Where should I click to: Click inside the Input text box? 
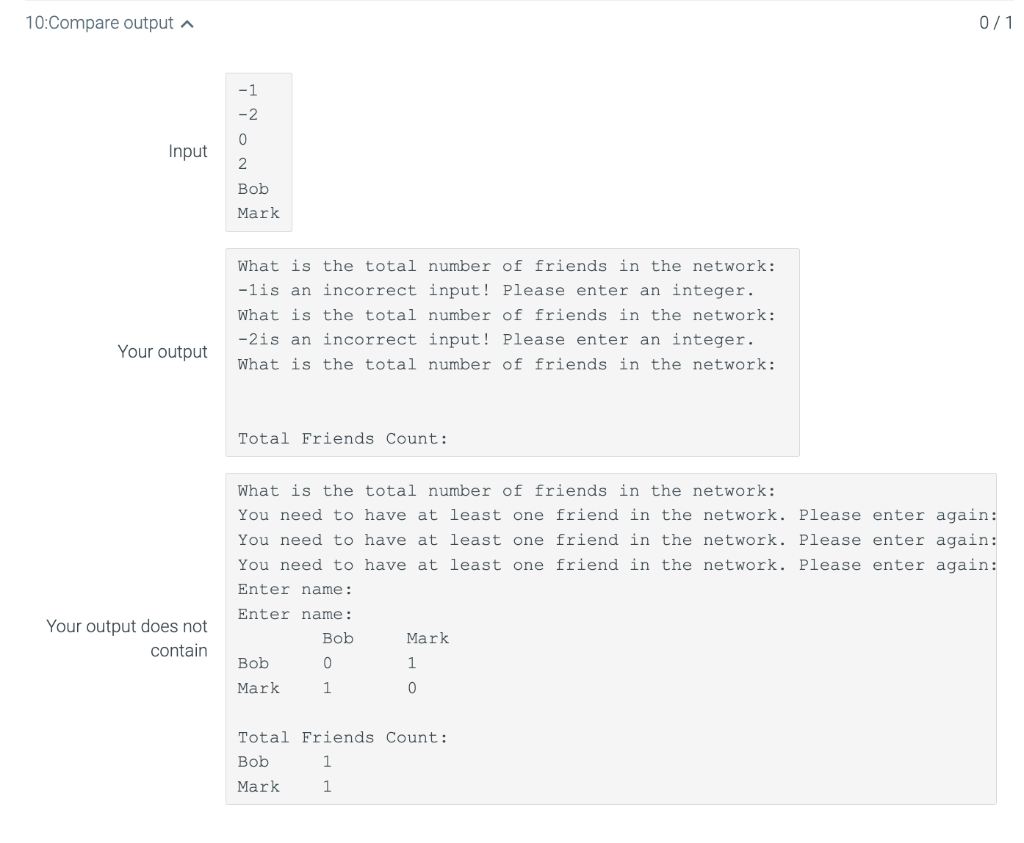[x=258, y=150]
